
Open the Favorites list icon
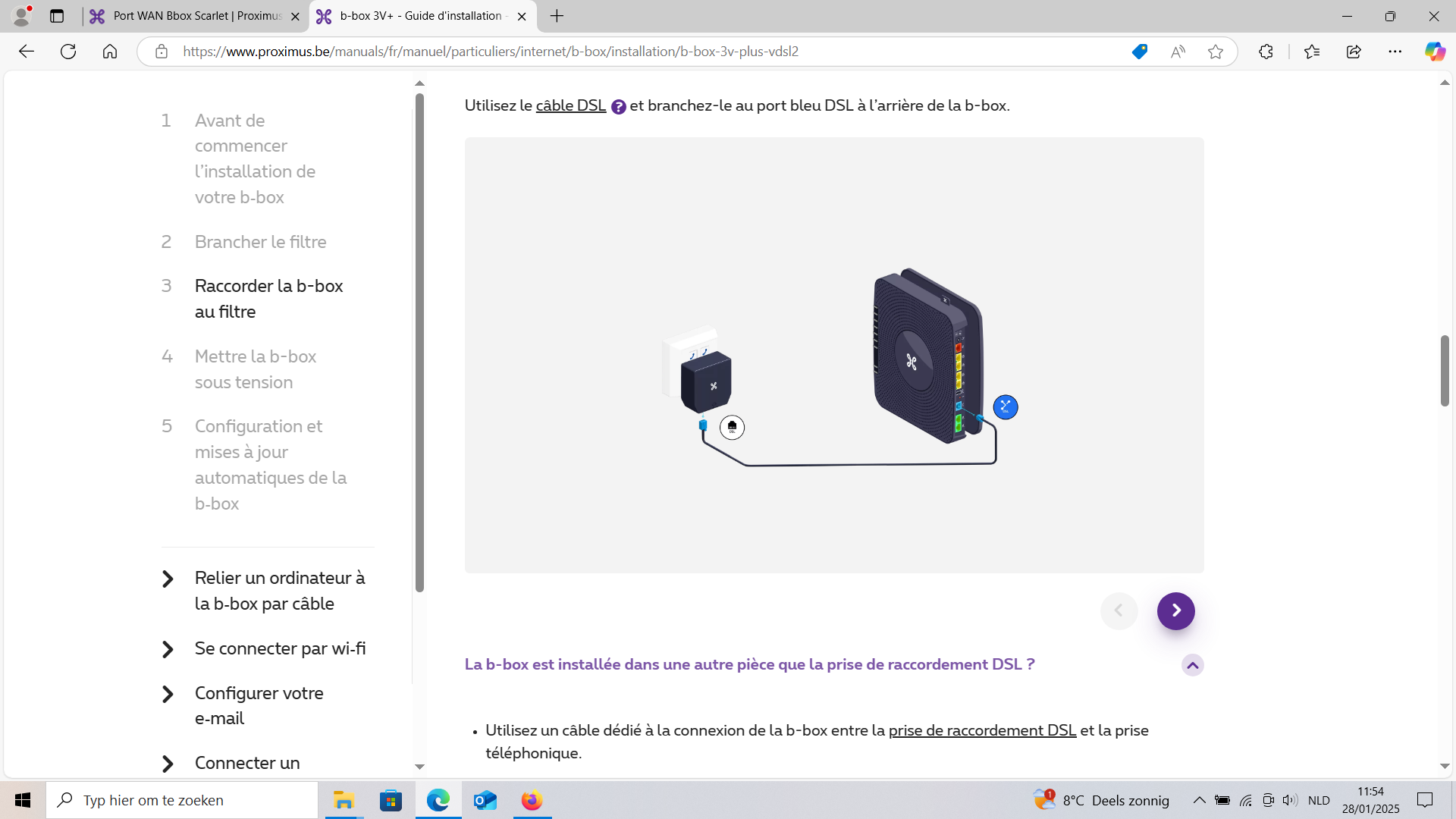pyautogui.click(x=1312, y=52)
